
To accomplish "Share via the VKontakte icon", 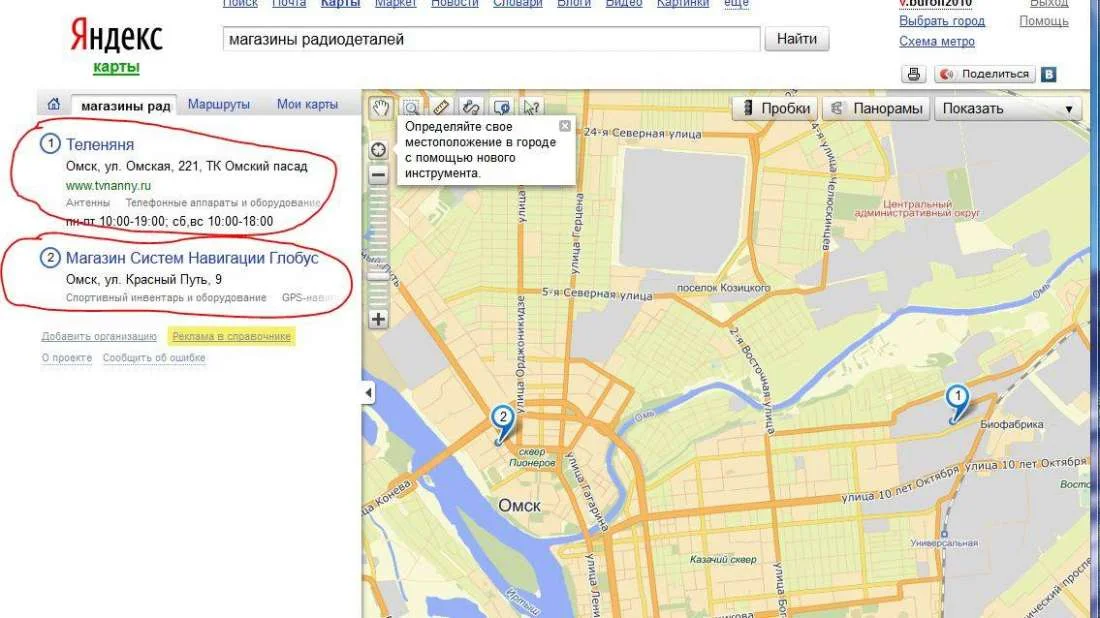I will pos(1048,74).
